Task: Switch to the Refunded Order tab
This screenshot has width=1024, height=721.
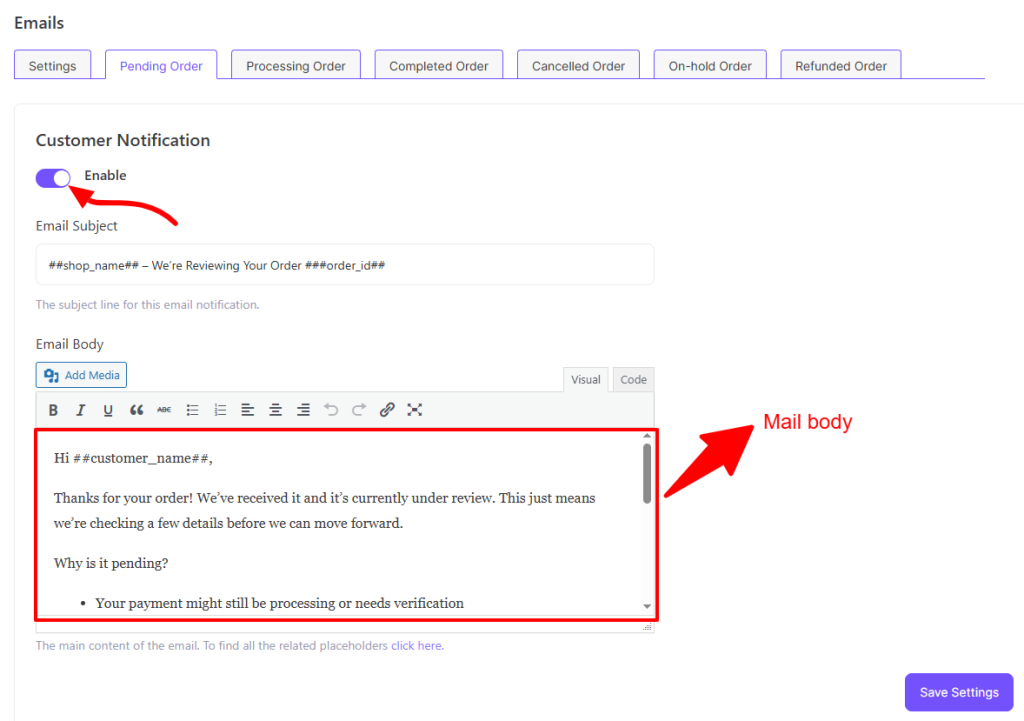Action: point(840,64)
